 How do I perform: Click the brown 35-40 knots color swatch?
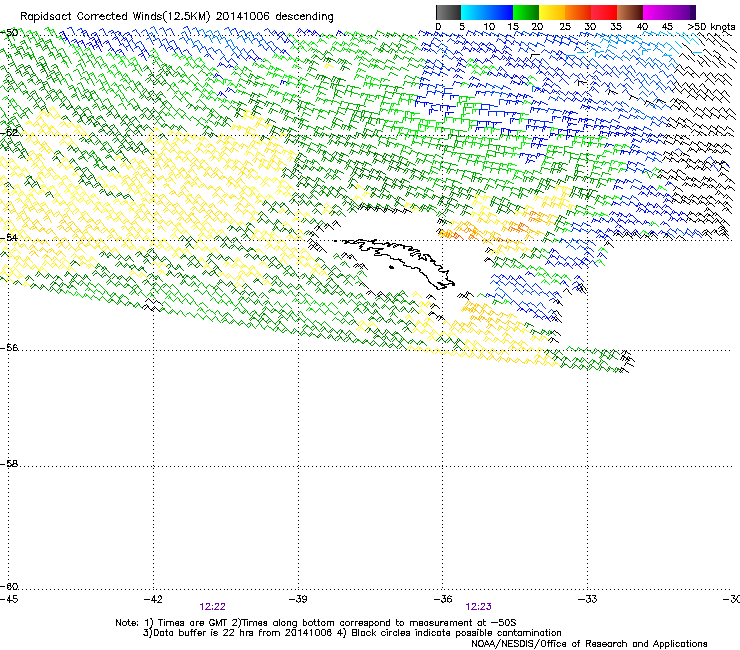[x=630, y=12]
